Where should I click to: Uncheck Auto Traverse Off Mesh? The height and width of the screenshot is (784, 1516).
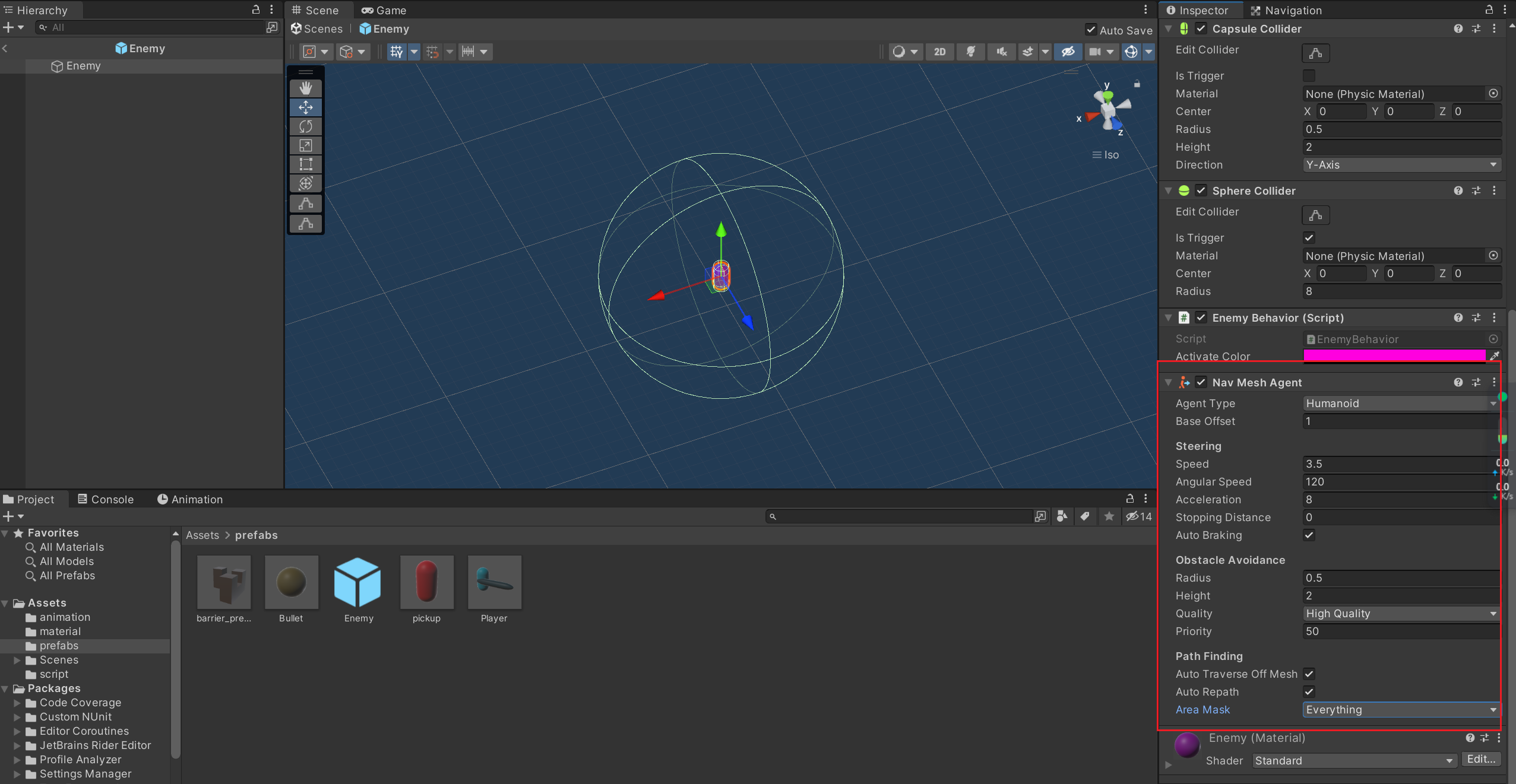click(1309, 674)
